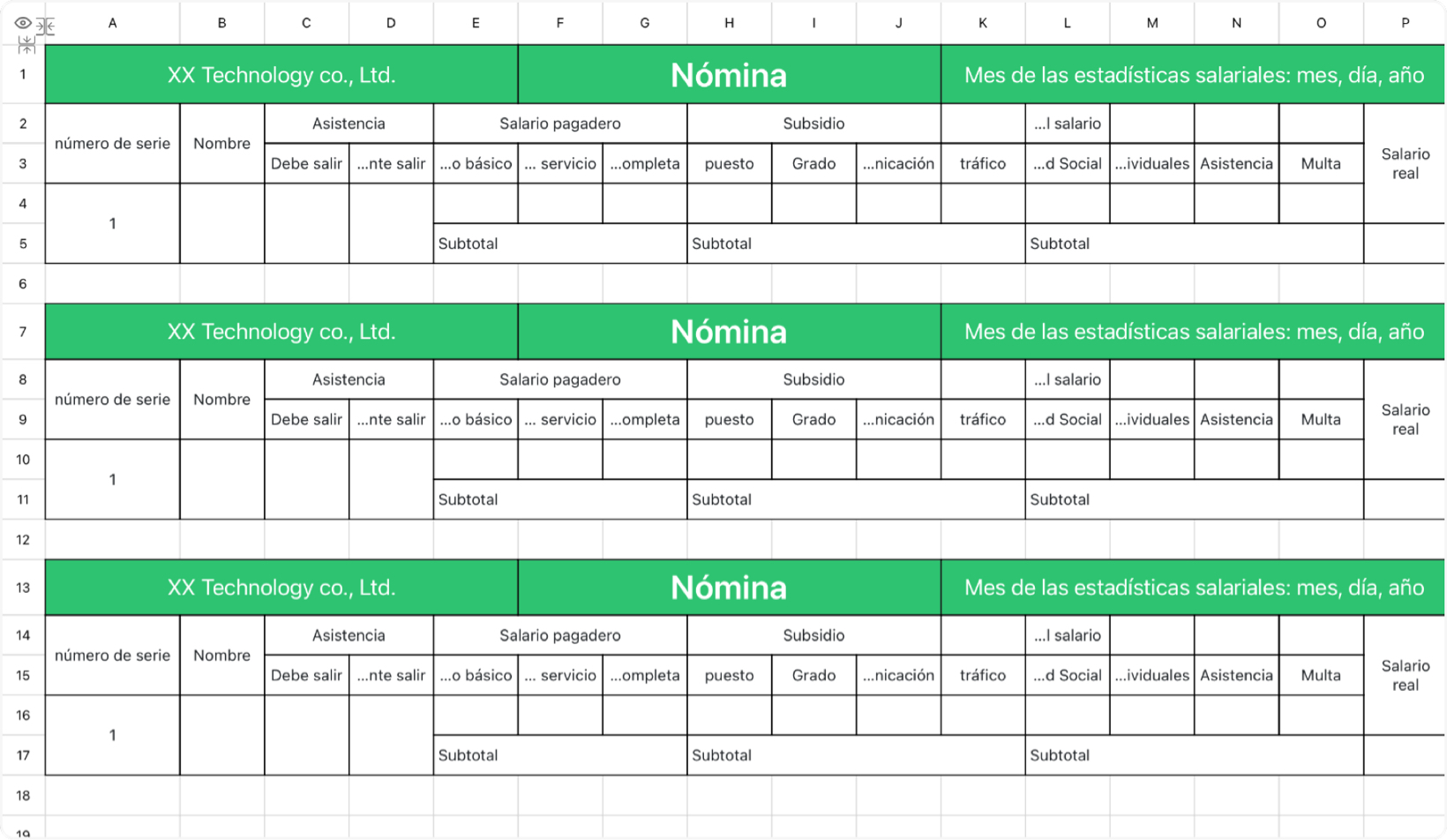Click Nombre header in the second table

click(x=221, y=400)
